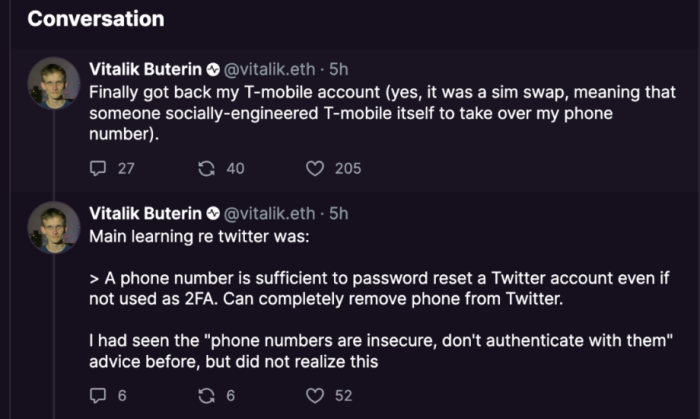Open replies on the T-mobile account tweet
Viewport: 700px width, 419px height.
98,168
